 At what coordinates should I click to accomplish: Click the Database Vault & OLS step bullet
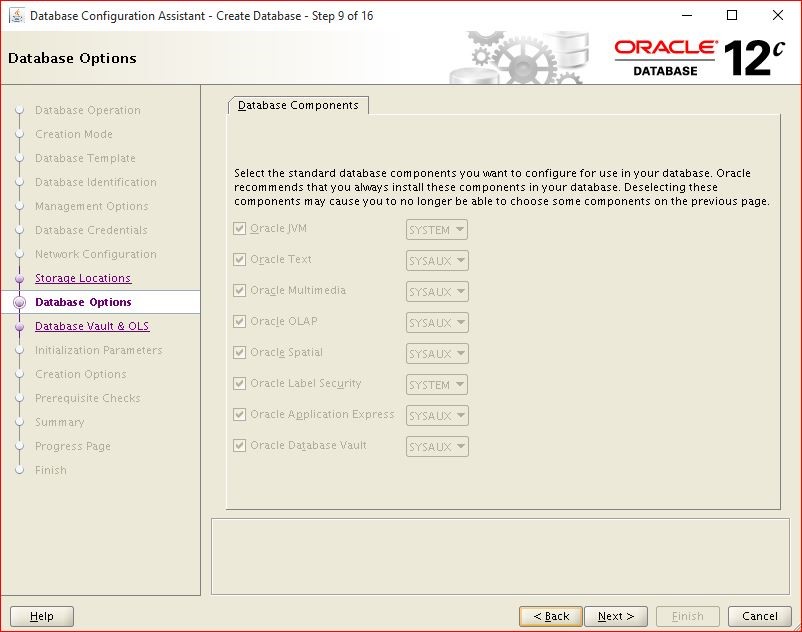[x=19, y=326]
